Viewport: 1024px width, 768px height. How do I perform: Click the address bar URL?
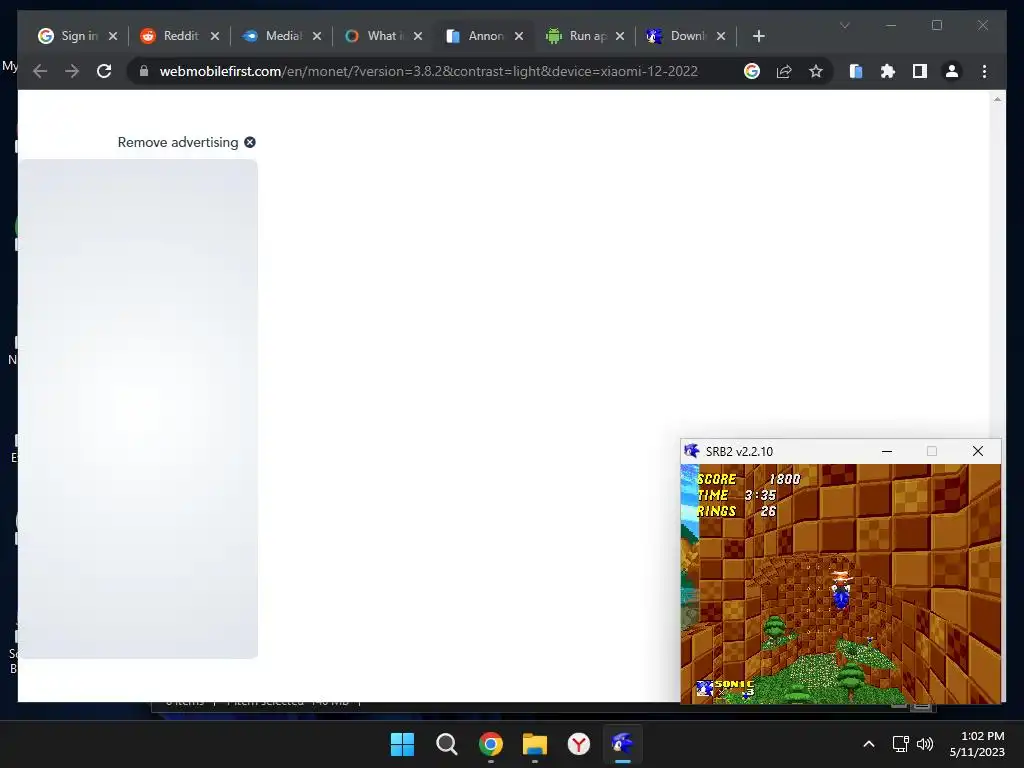tap(428, 71)
